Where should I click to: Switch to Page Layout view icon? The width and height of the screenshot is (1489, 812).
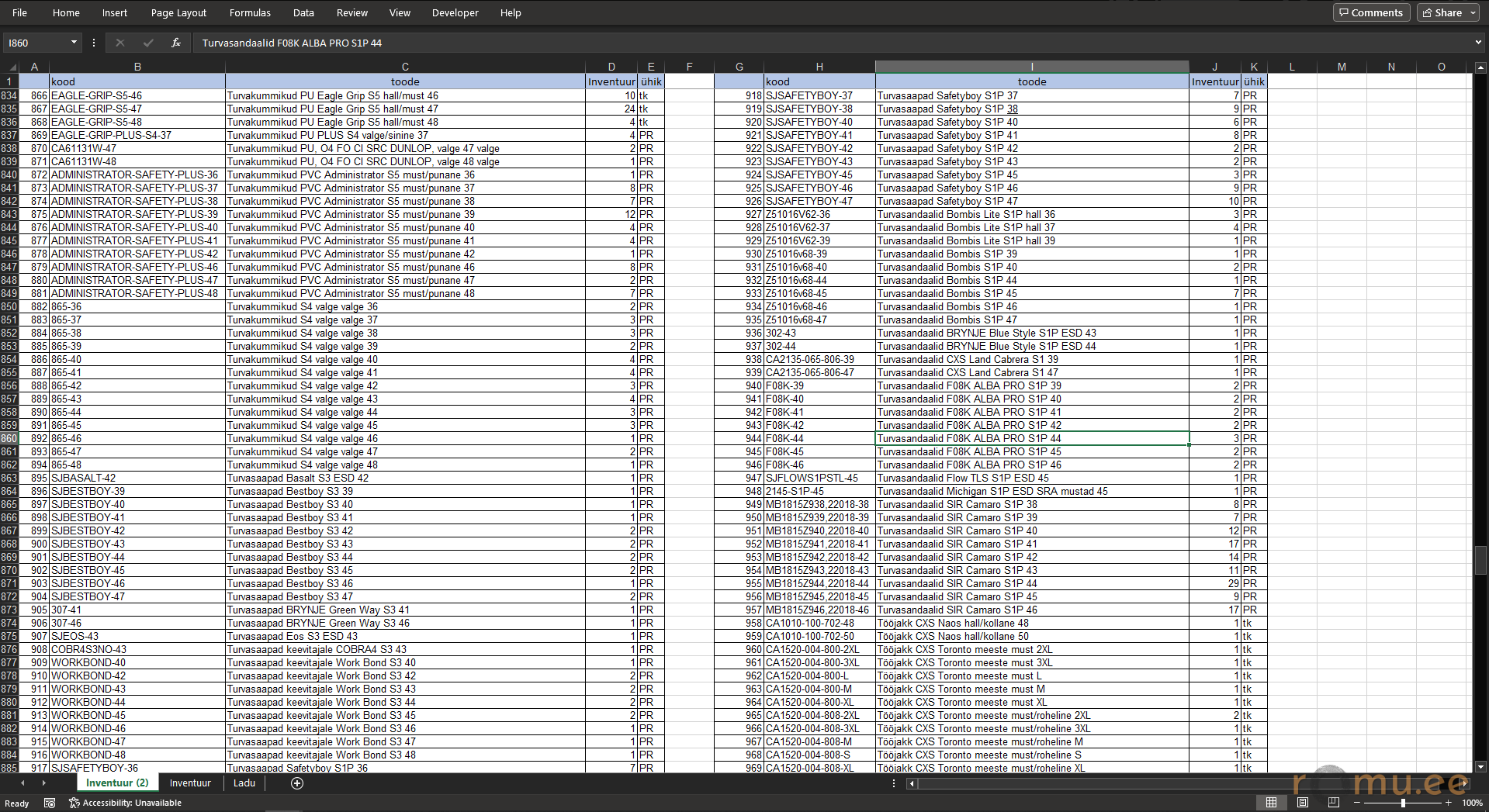pyautogui.click(x=1302, y=802)
